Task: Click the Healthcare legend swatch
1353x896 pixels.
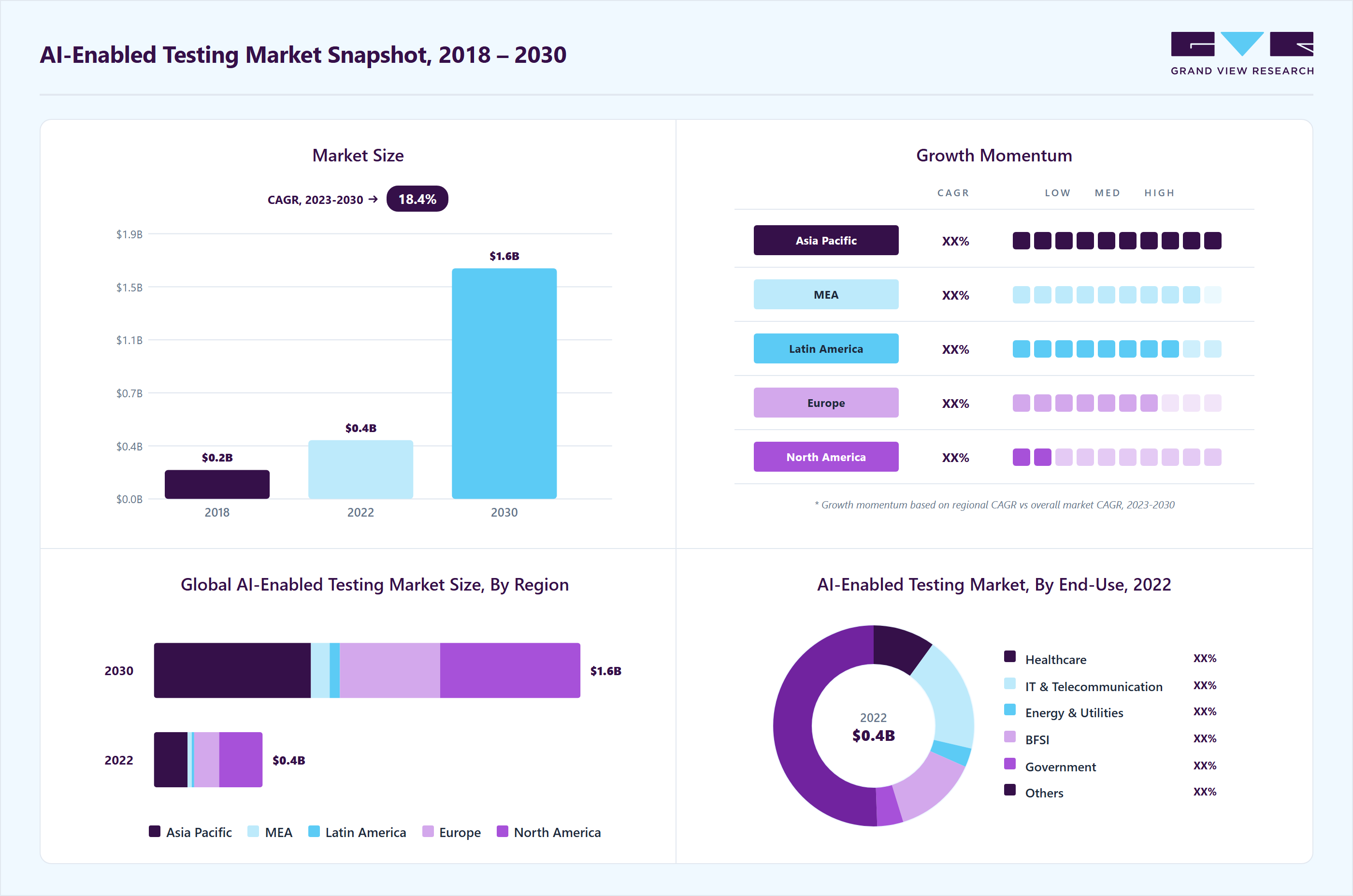Action: [x=1009, y=657]
